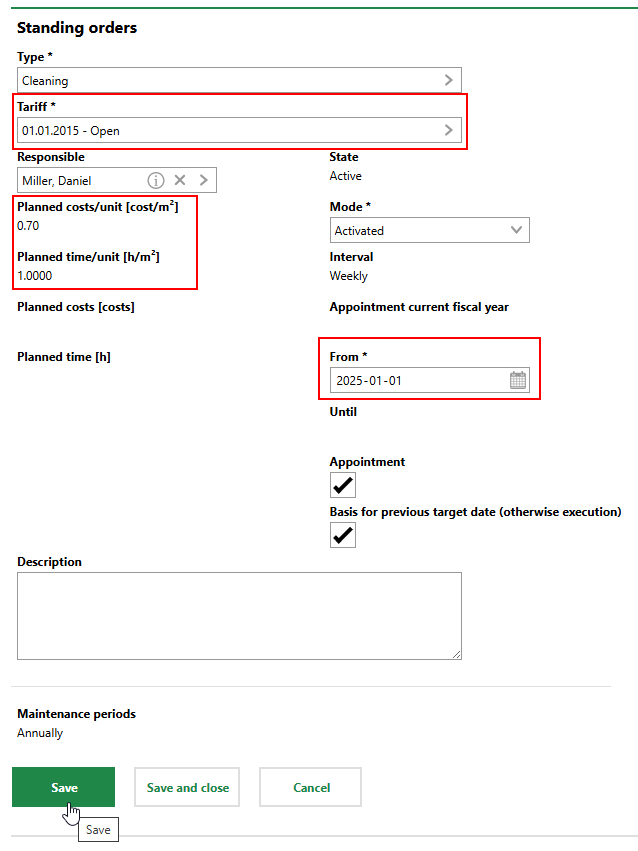
Task: Click Save and close
Action: (x=188, y=787)
